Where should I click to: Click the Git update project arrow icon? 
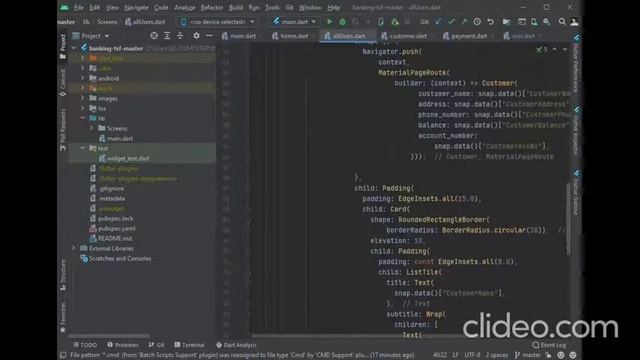point(438,22)
